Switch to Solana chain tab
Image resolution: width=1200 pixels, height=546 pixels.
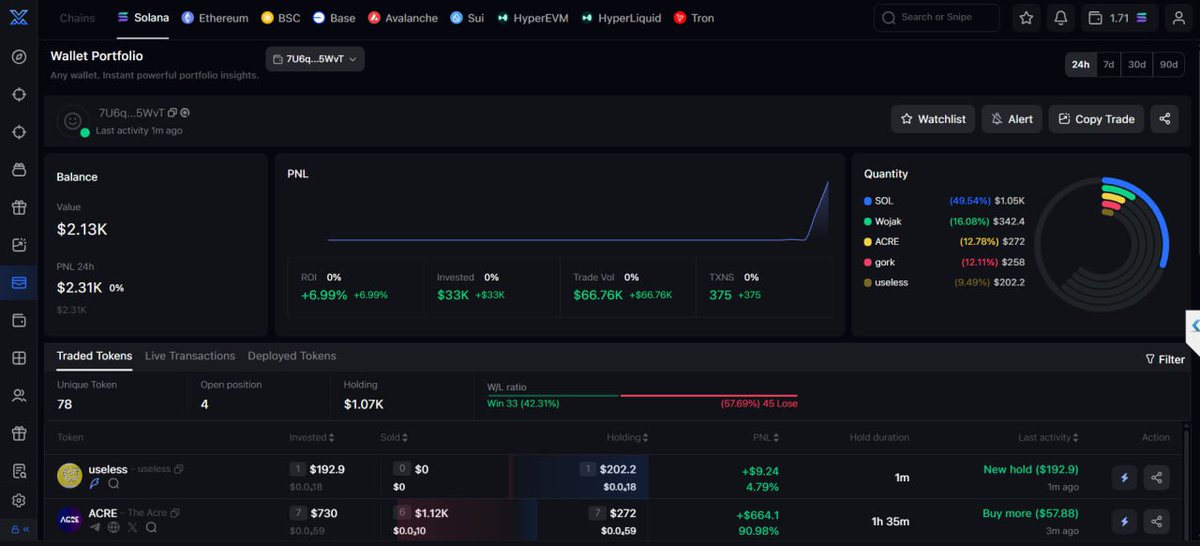143,18
